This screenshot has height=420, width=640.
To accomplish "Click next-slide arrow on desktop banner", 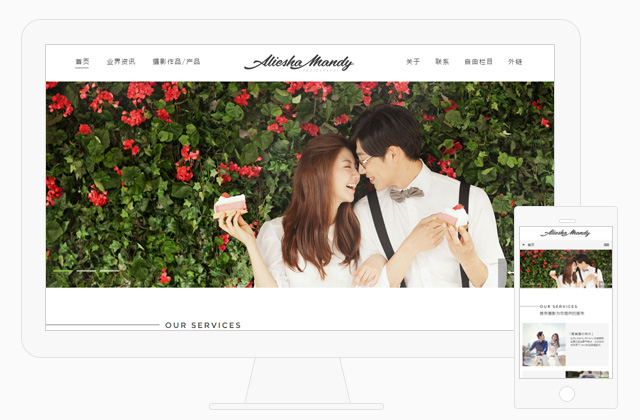I will (503, 273).
